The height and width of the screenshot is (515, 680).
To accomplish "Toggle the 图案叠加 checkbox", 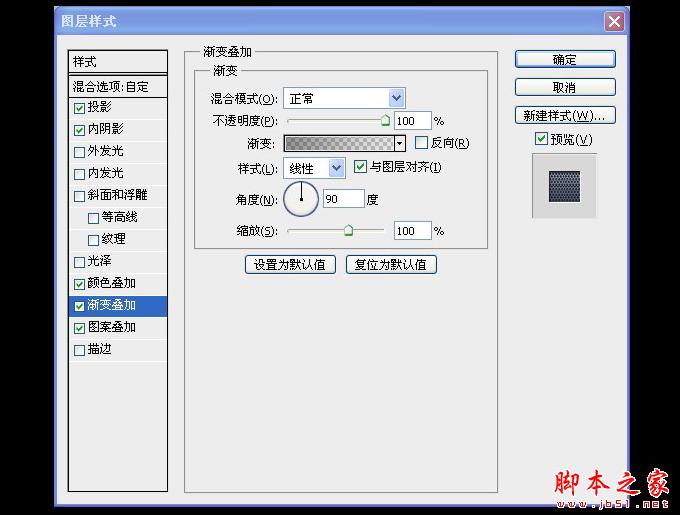I will click(79, 328).
